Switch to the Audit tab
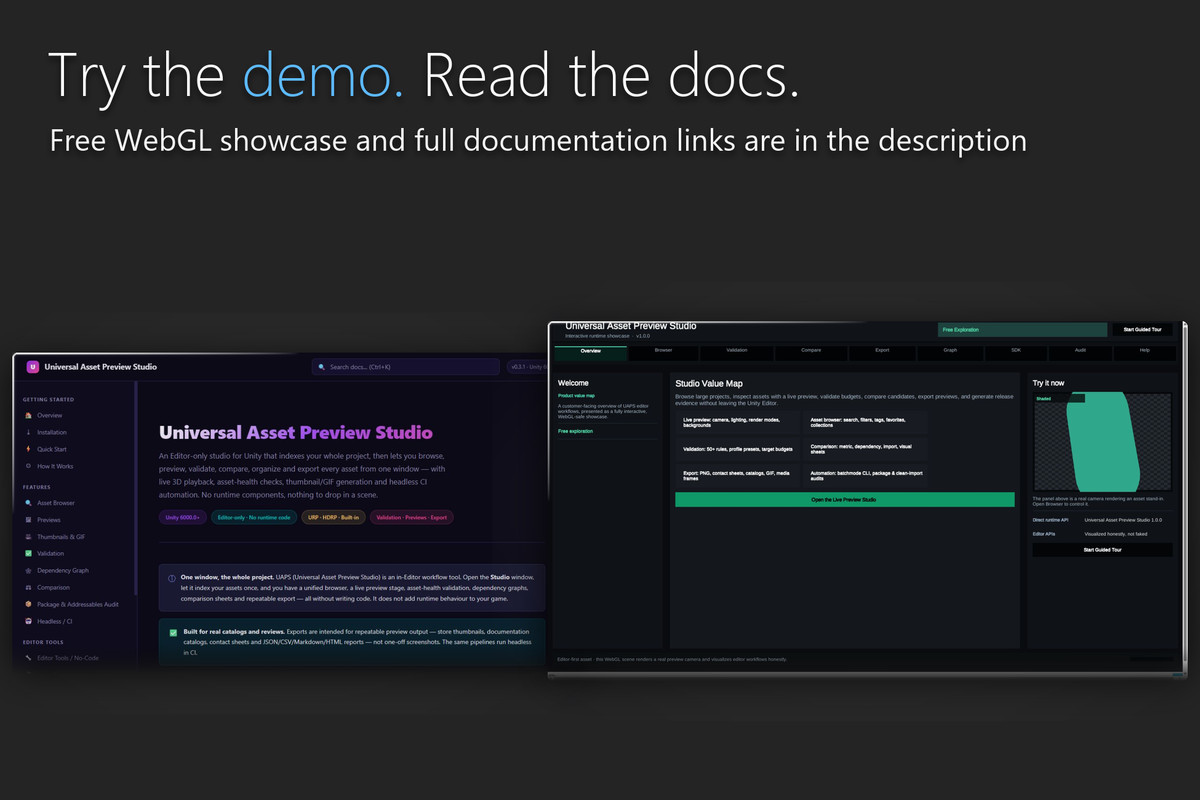 click(x=1080, y=351)
